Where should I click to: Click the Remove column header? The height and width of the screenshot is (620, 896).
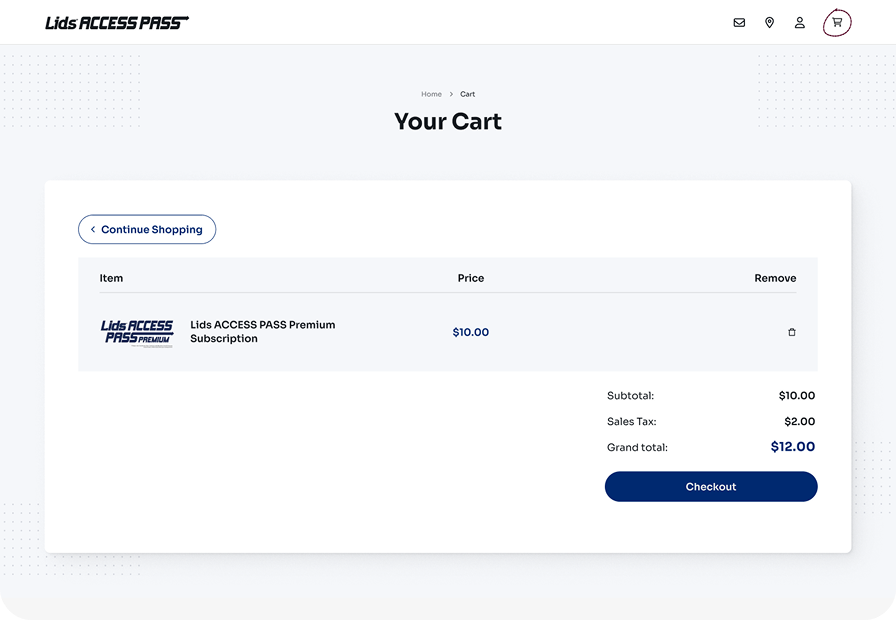pos(775,278)
